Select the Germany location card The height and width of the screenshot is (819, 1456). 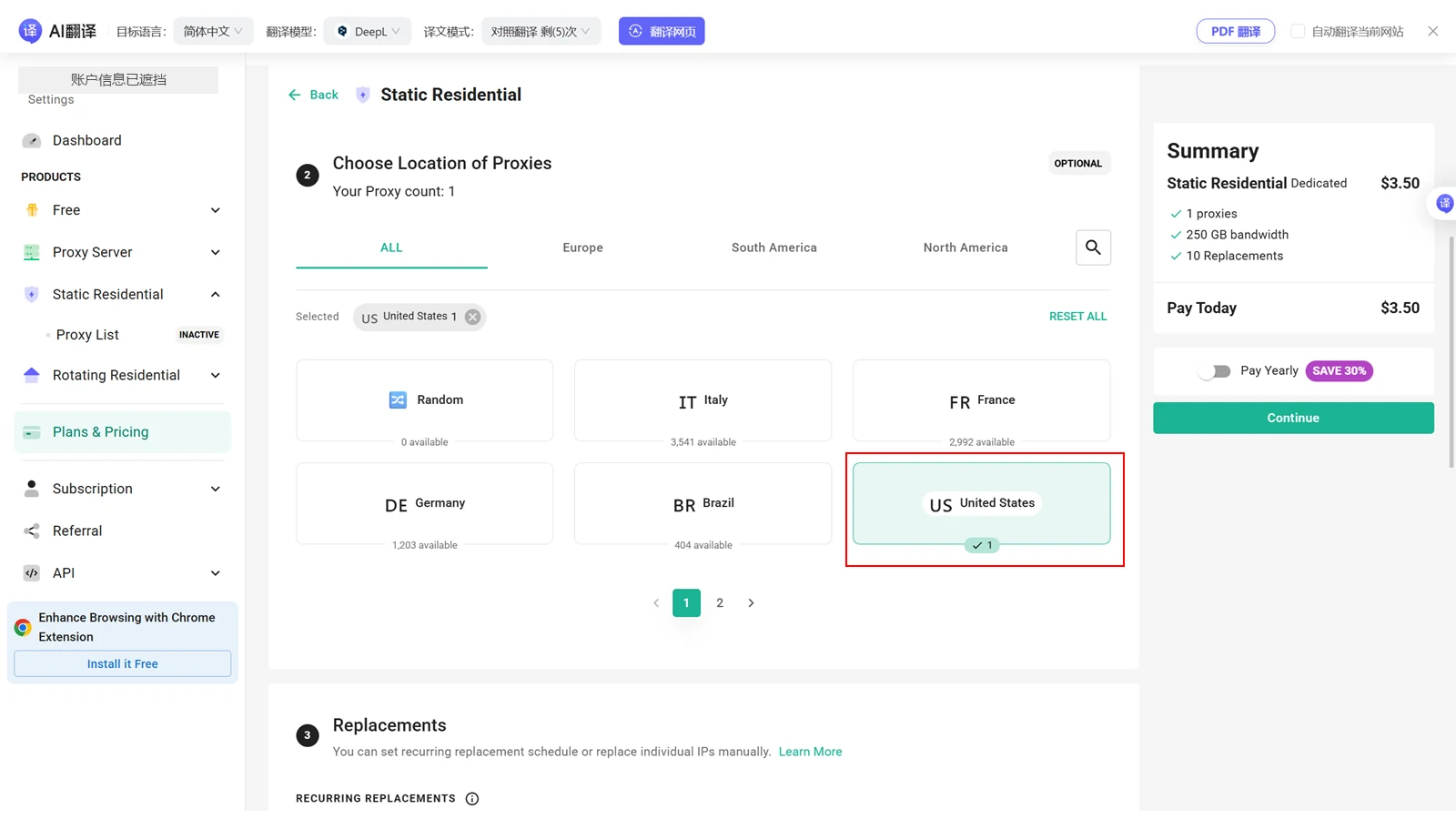click(425, 503)
